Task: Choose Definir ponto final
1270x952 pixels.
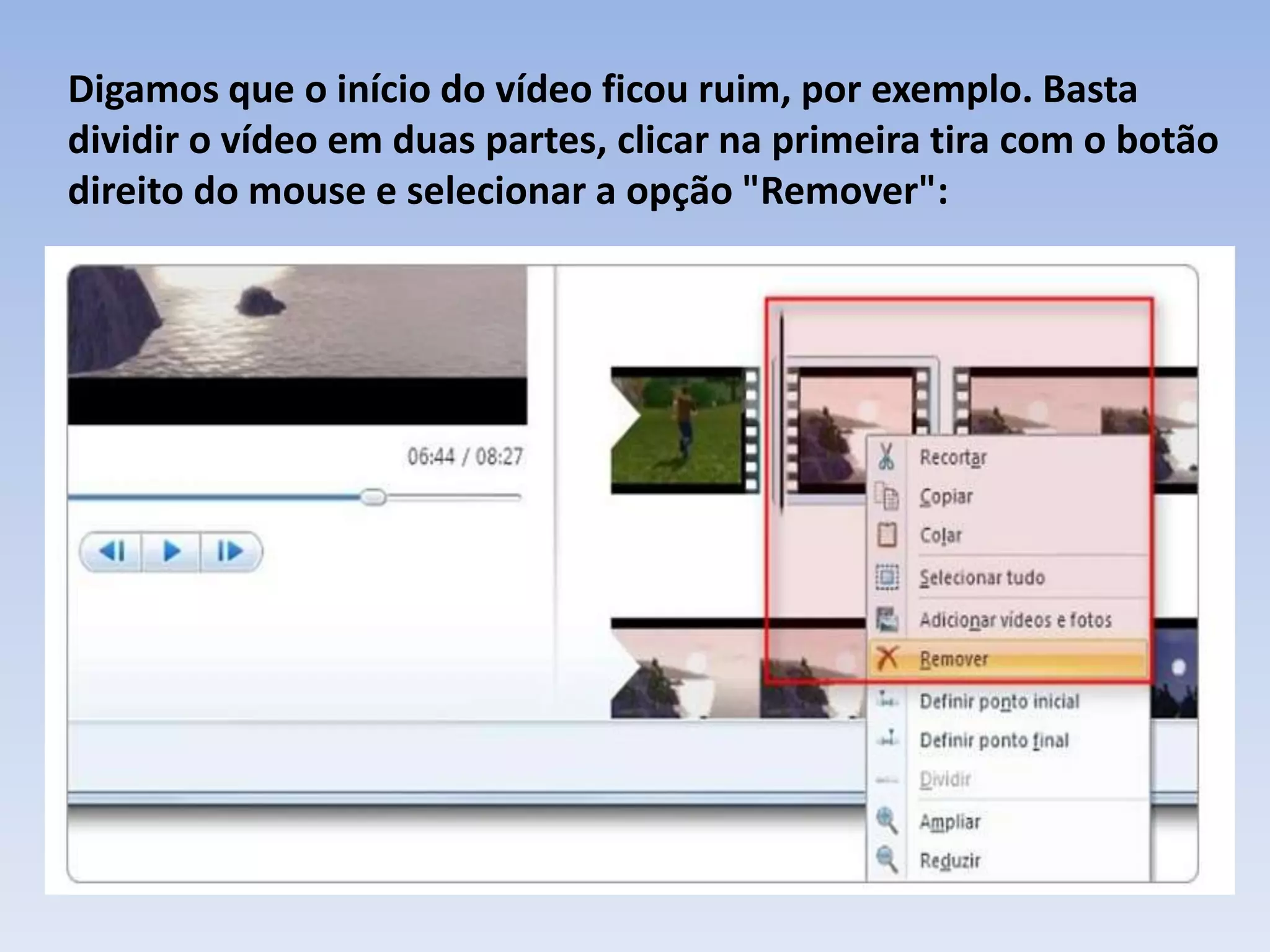Action: point(1009,739)
